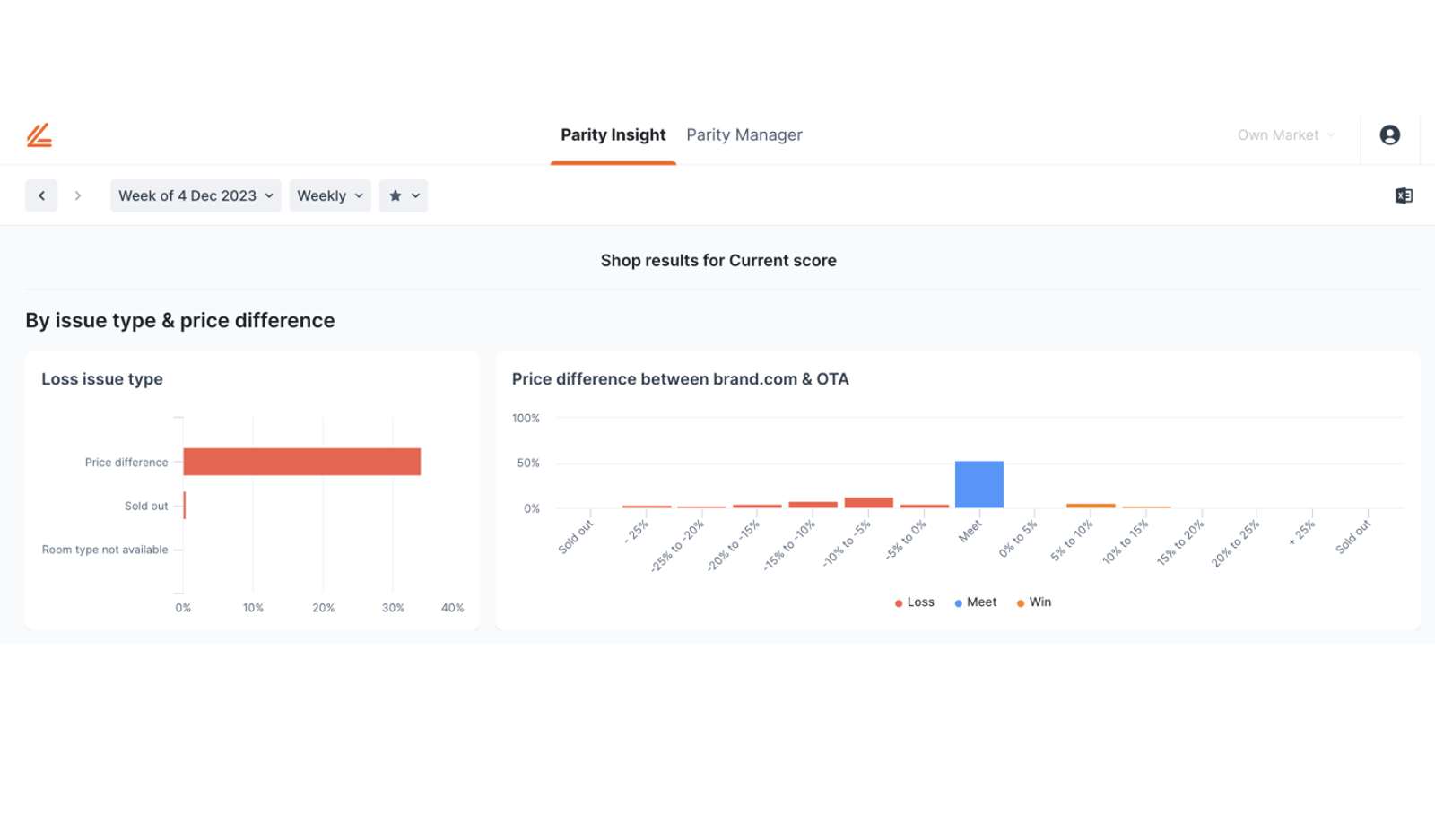Image resolution: width=1435 pixels, height=840 pixels.
Task: Export data using the Excel icon
Action: pos(1404,195)
